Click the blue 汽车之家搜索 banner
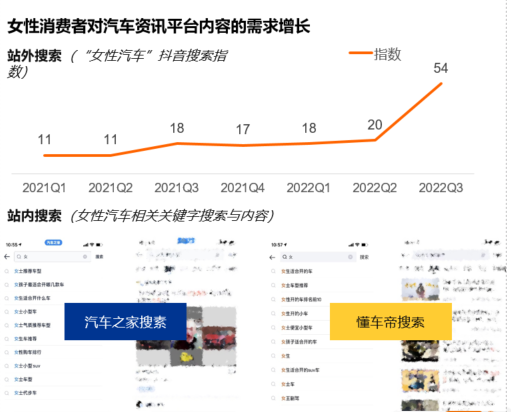 pos(125,322)
